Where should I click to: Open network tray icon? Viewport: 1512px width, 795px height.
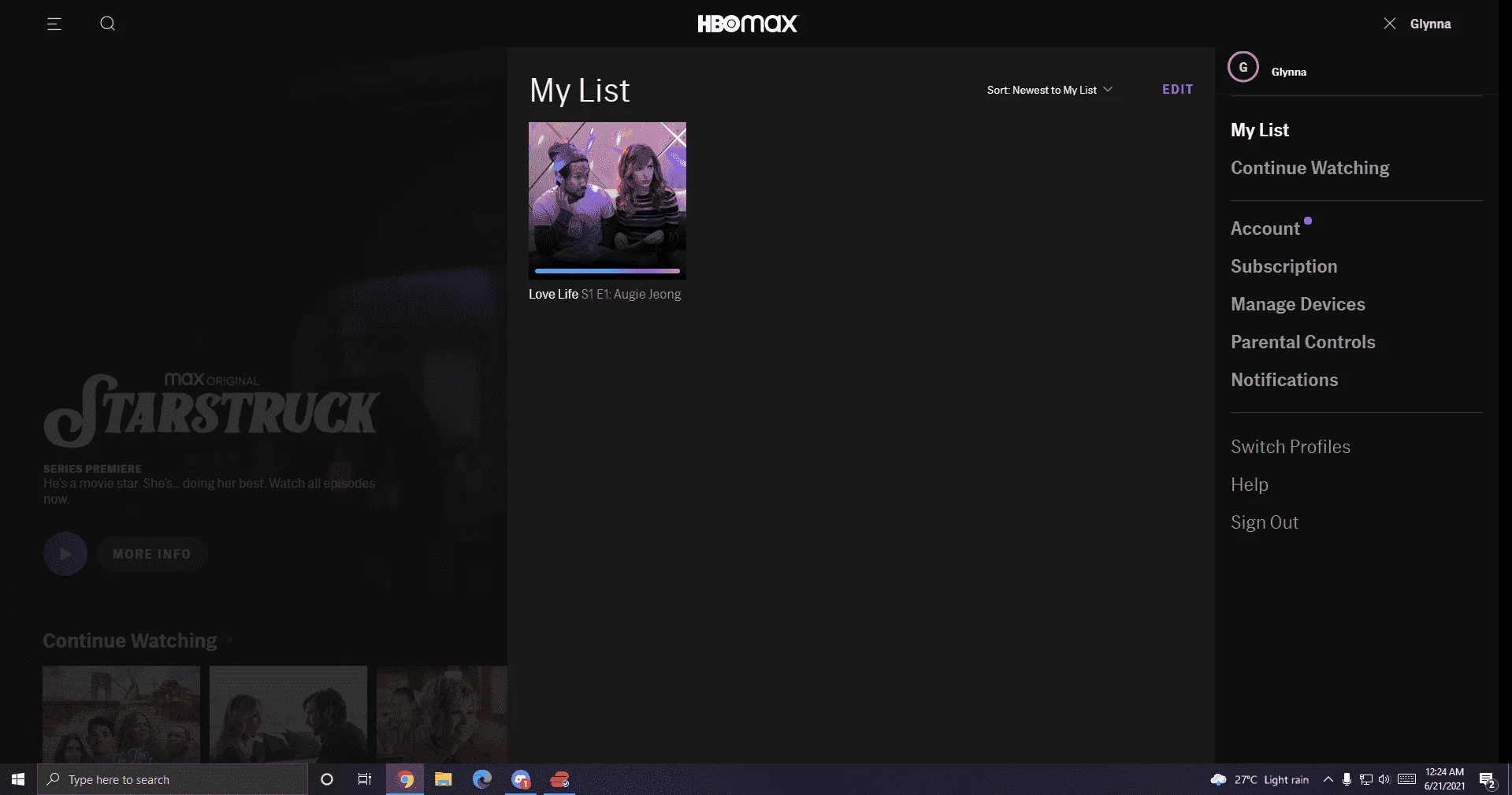1365,779
